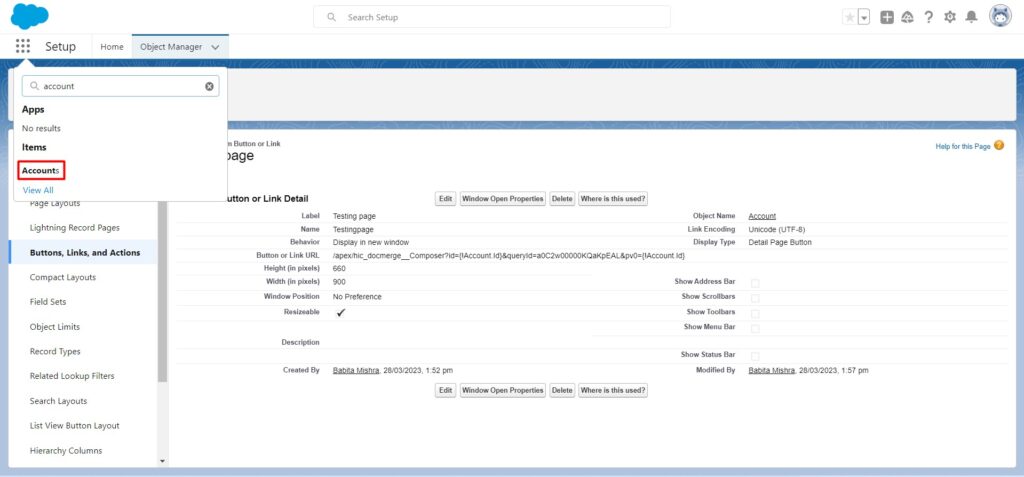Open Babita Mishra link in Created By

(356, 370)
